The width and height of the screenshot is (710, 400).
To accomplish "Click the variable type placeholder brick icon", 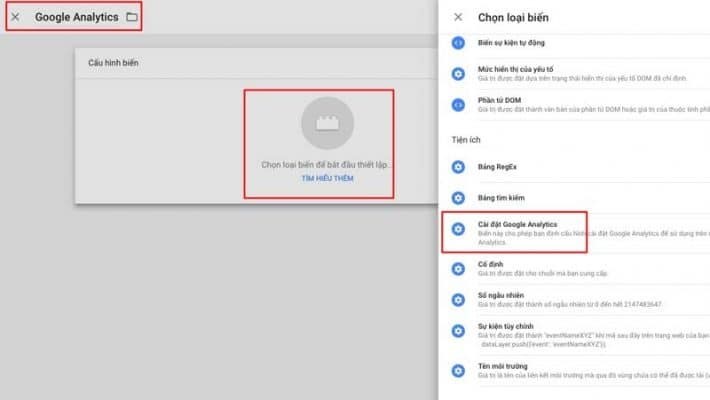I will [327, 123].
